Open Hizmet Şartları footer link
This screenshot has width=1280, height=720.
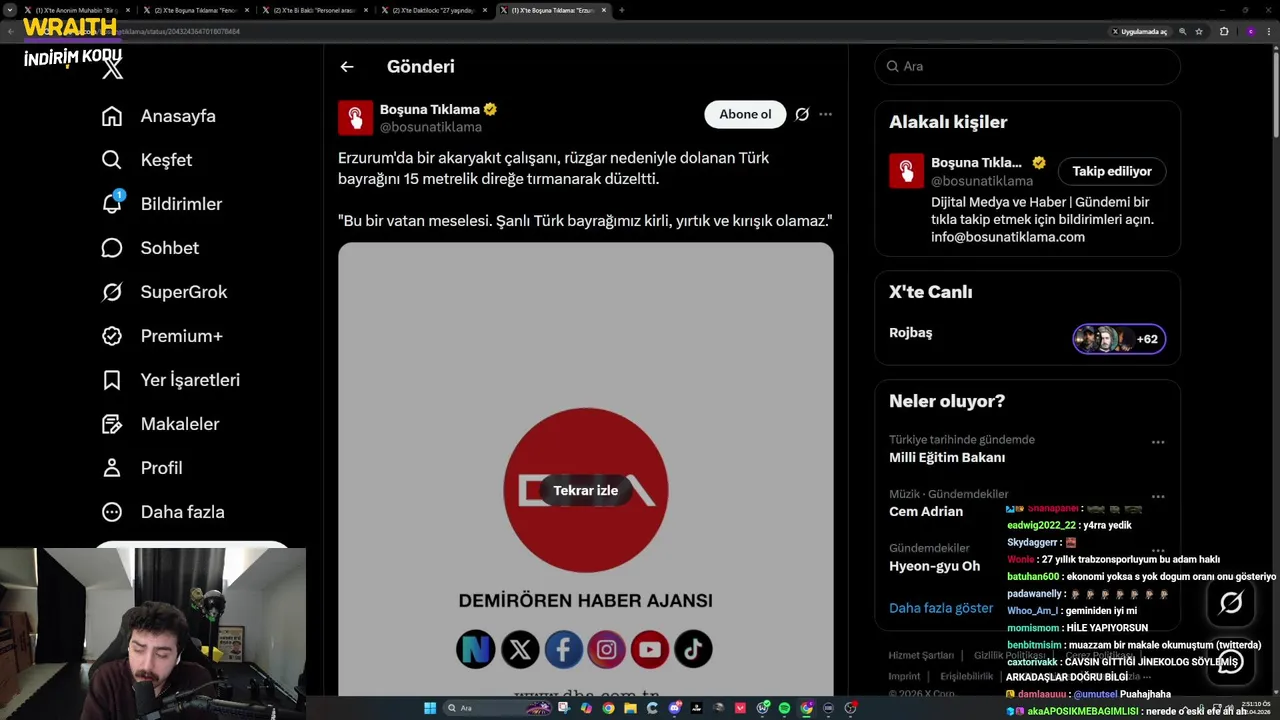coord(921,656)
